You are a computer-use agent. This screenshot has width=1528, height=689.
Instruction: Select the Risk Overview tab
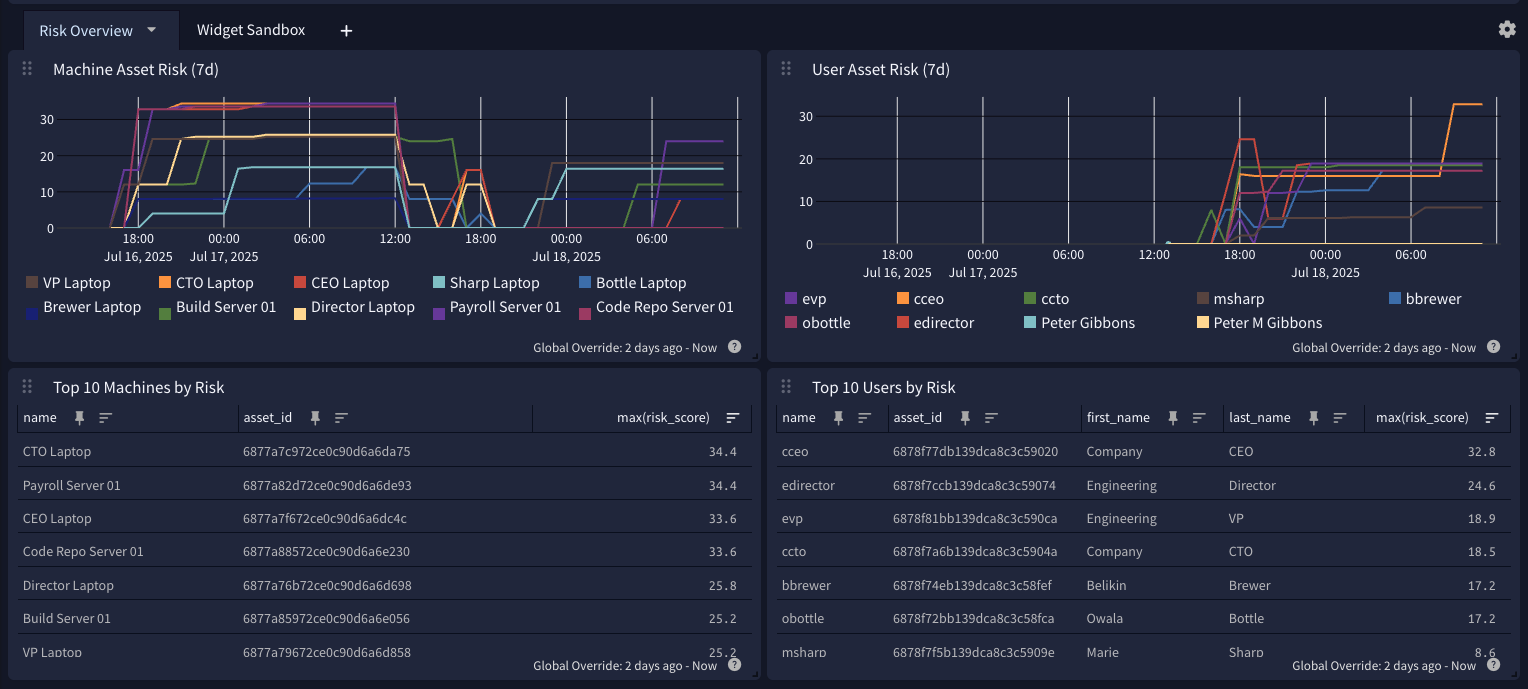point(86,31)
